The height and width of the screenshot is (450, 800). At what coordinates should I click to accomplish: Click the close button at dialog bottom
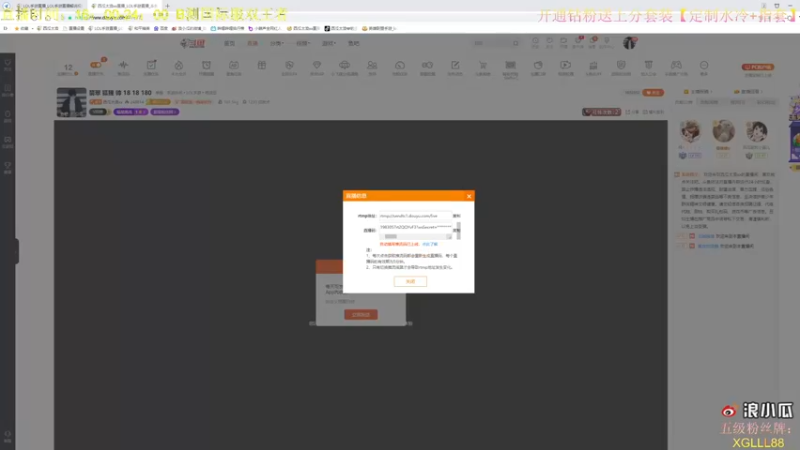coord(410,282)
